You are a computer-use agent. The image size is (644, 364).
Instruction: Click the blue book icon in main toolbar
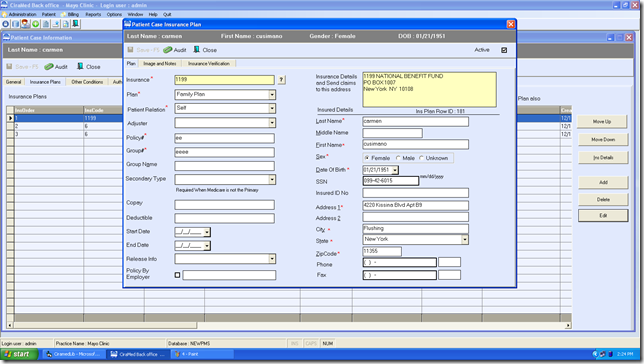point(16,24)
